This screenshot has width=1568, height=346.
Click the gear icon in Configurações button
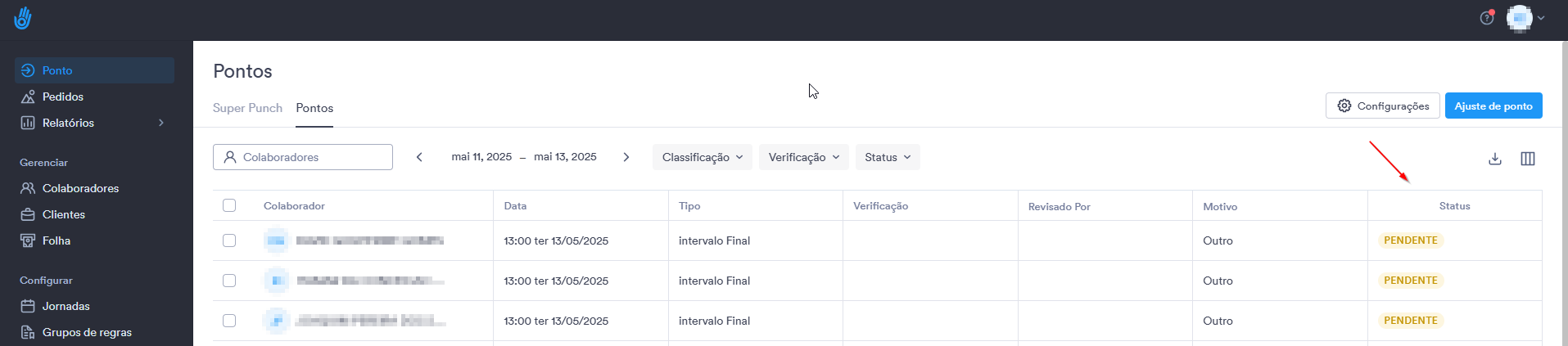click(x=1344, y=106)
